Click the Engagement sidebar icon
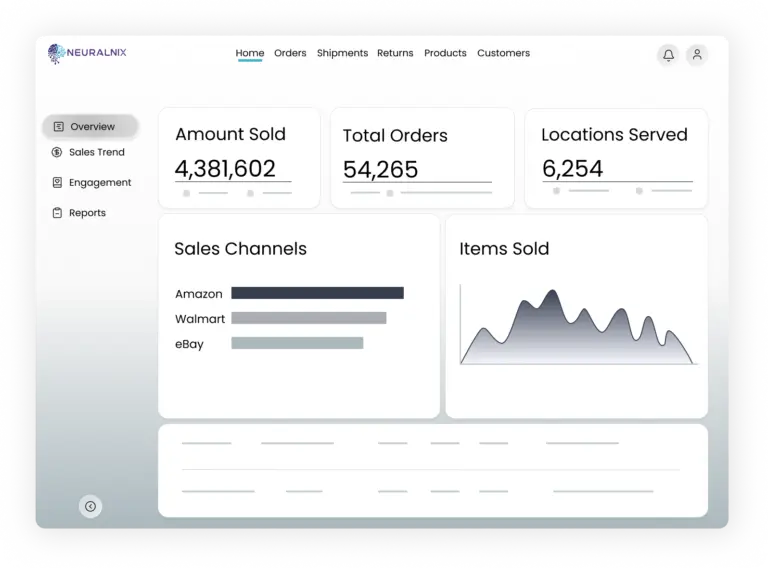Viewport: 768px width, 568px height. (x=58, y=183)
